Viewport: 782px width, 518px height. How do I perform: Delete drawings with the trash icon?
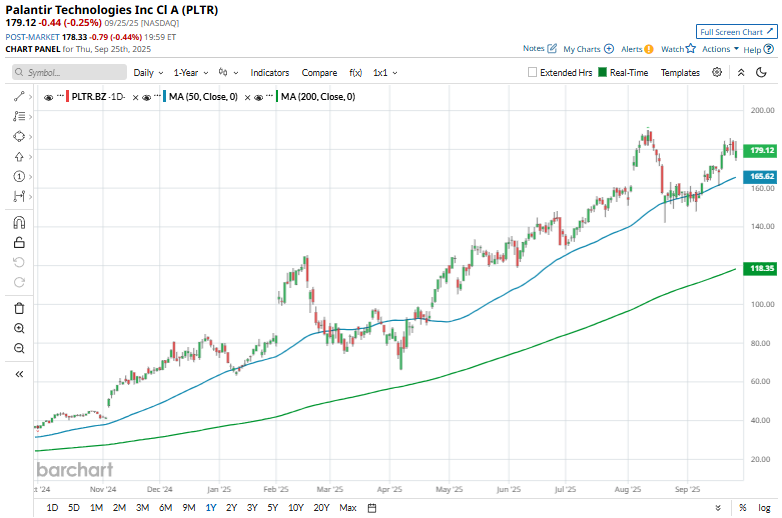pyautogui.click(x=19, y=308)
